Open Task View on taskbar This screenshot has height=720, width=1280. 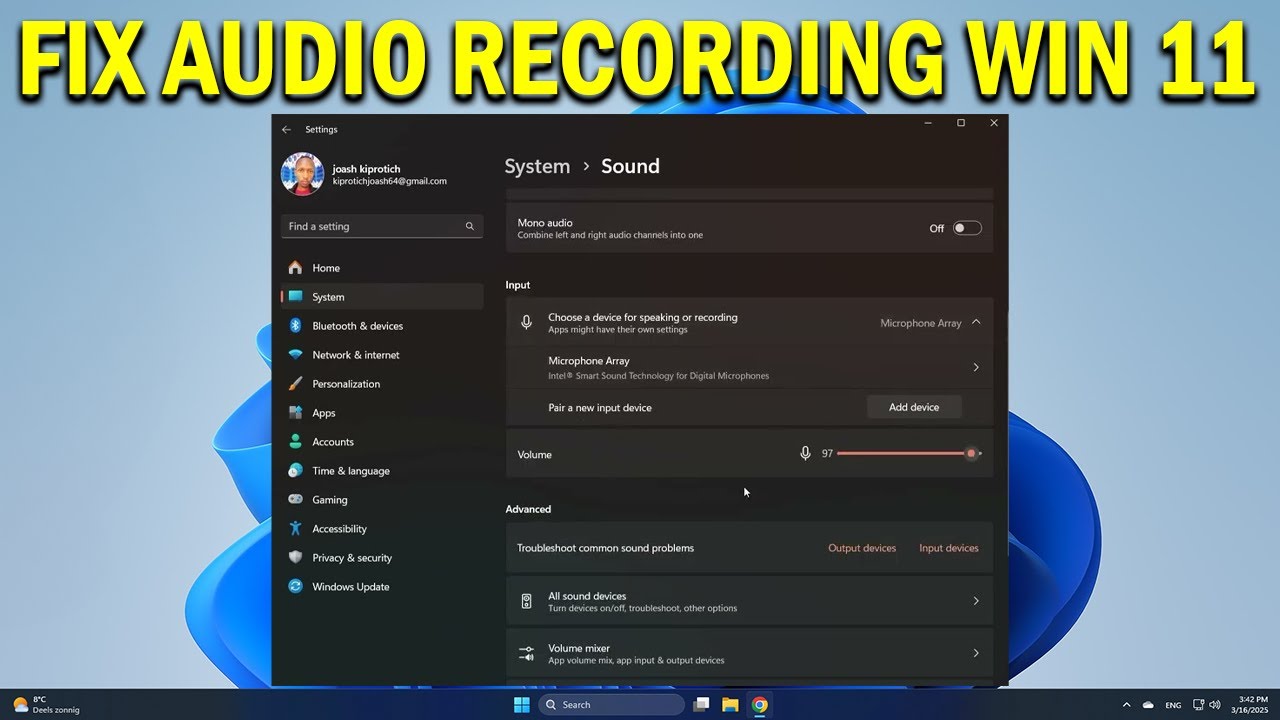click(701, 705)
